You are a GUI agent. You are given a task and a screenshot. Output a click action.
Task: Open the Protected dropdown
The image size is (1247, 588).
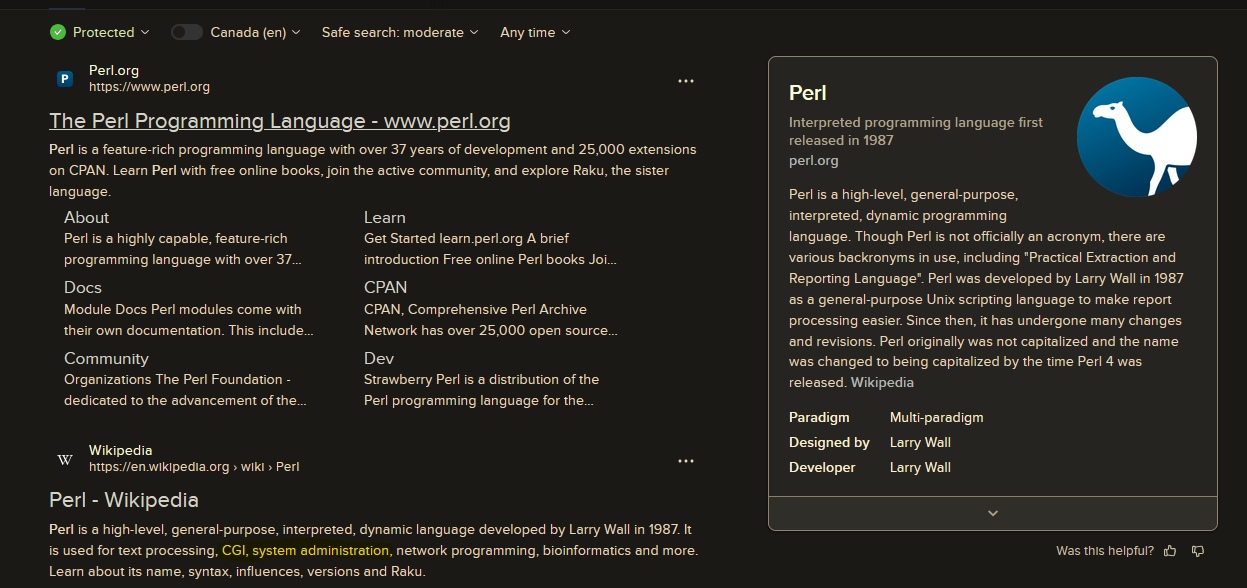[x=111, y=32]
